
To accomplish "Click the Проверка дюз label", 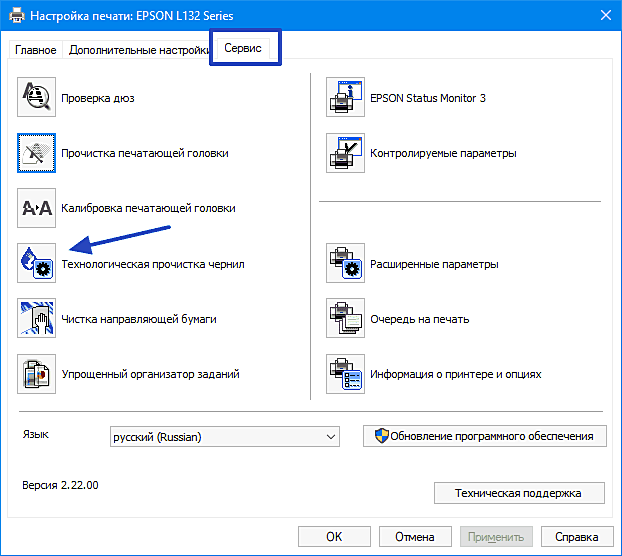I will pyautogui.click(x=98, y=98).
